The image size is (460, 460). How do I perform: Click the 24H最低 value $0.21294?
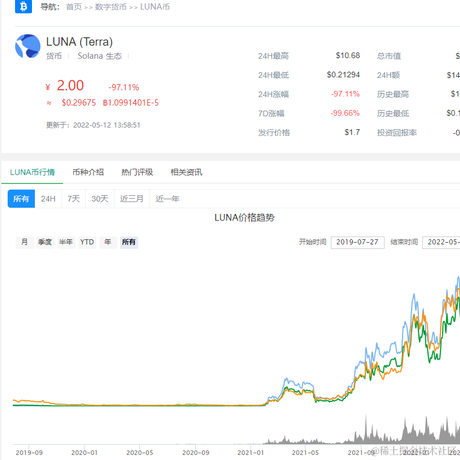click(343, 75)
